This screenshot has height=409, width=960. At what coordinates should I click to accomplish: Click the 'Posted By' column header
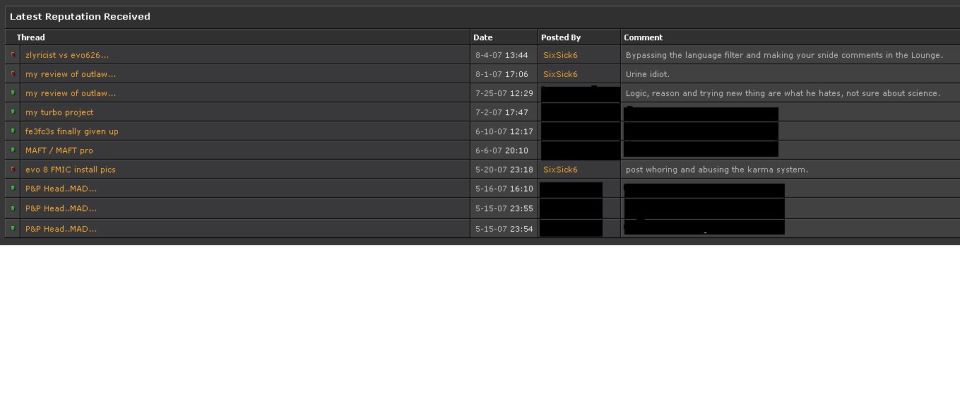click(x=561, y=37)
